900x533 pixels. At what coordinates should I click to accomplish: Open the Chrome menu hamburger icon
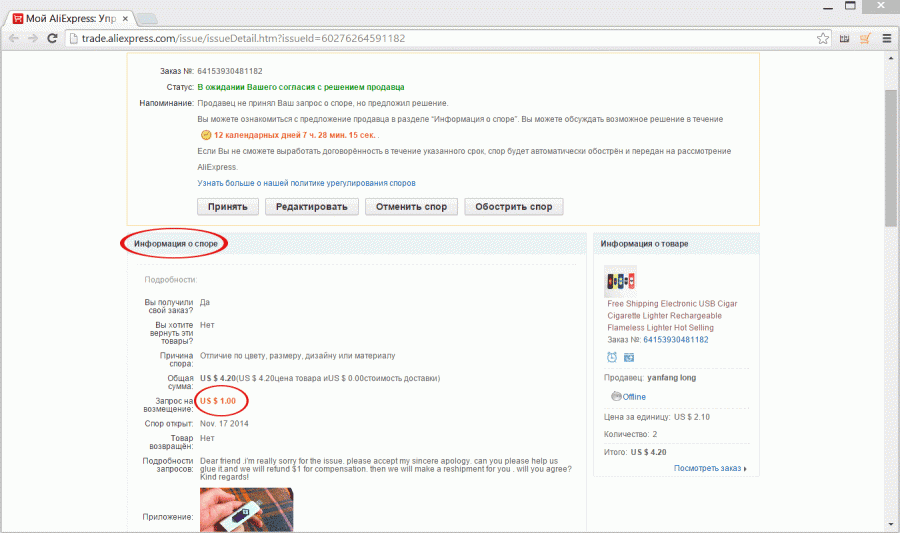coord(887,38)
